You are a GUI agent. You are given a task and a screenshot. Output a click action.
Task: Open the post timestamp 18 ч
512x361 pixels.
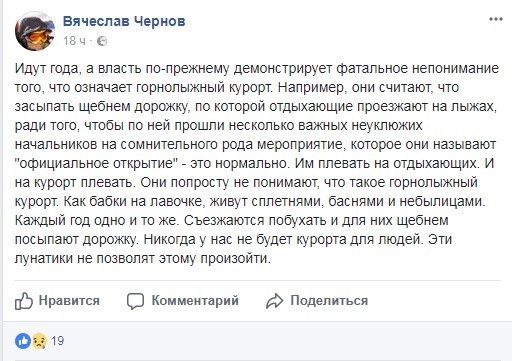pos(74,41)
